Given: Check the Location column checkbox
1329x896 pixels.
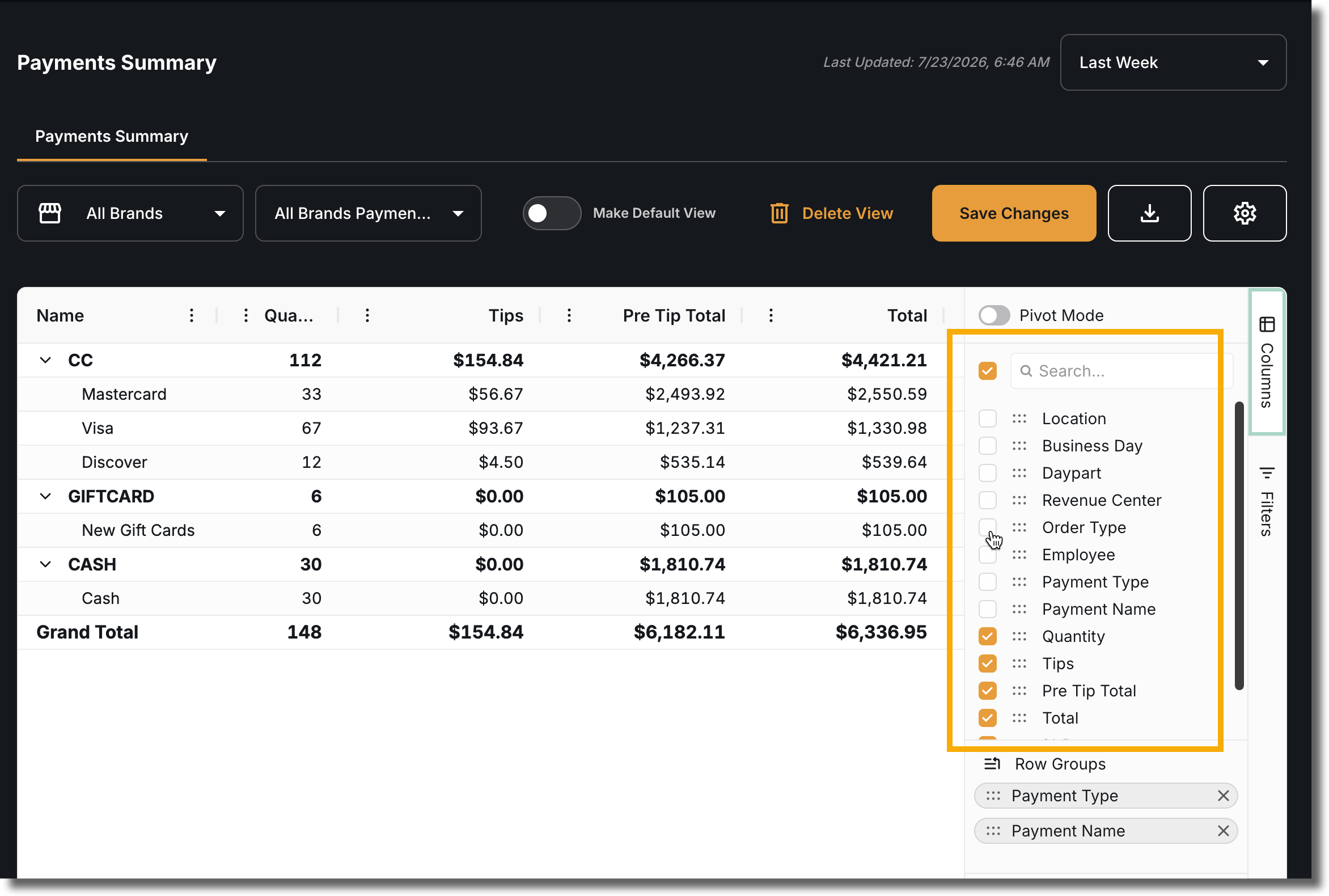Looking at the screenshot, I should point(987,419).
